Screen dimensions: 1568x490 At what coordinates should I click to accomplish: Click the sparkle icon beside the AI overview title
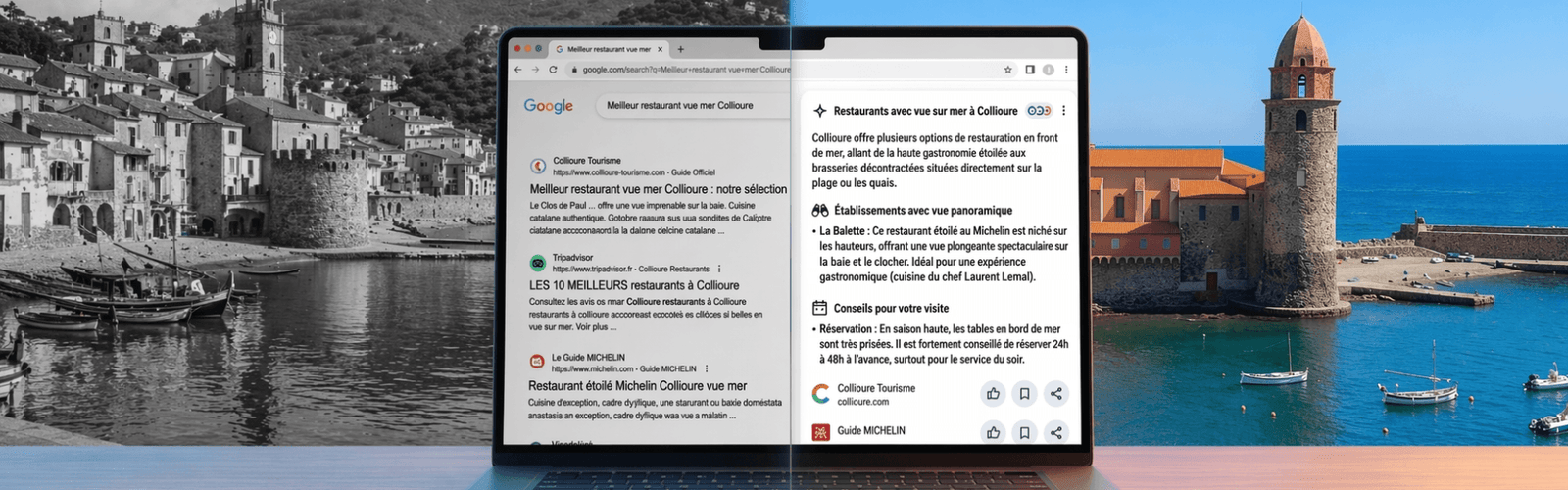(820, 111)
